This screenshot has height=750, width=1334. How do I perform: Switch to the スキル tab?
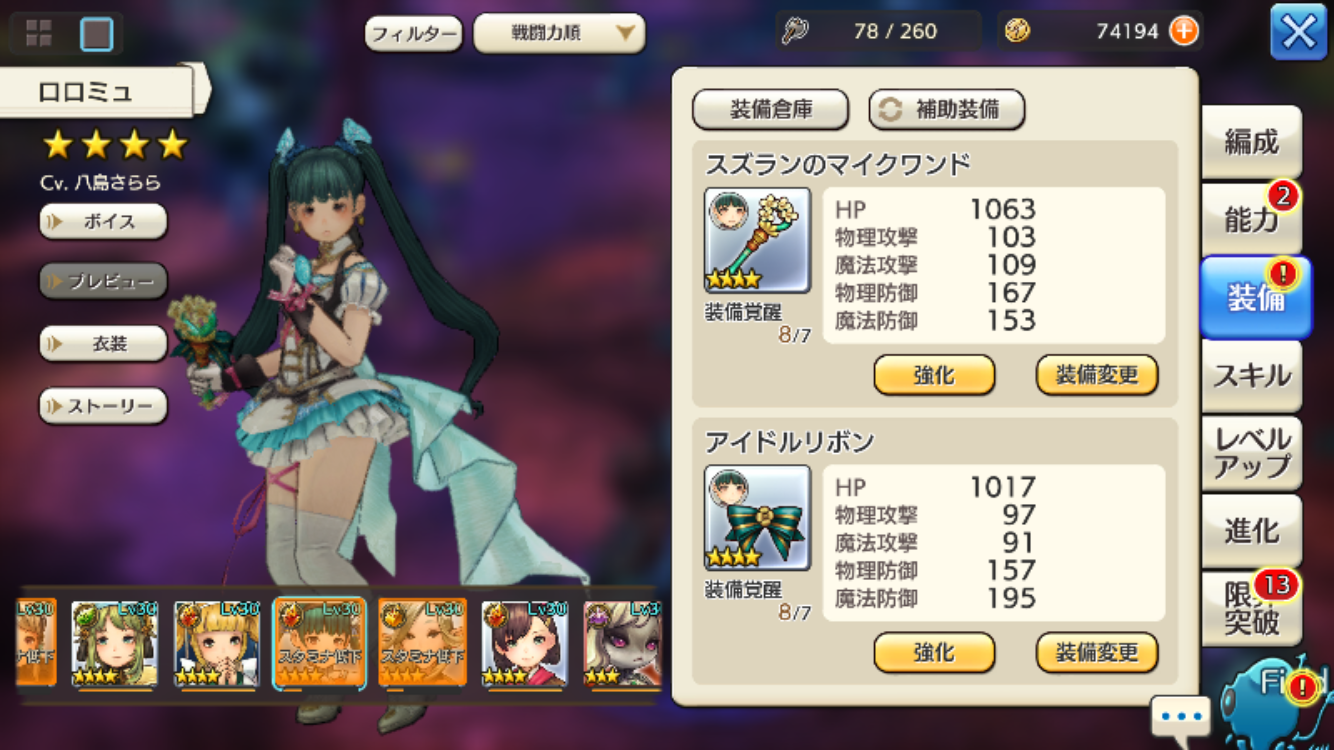(1251, 376)
